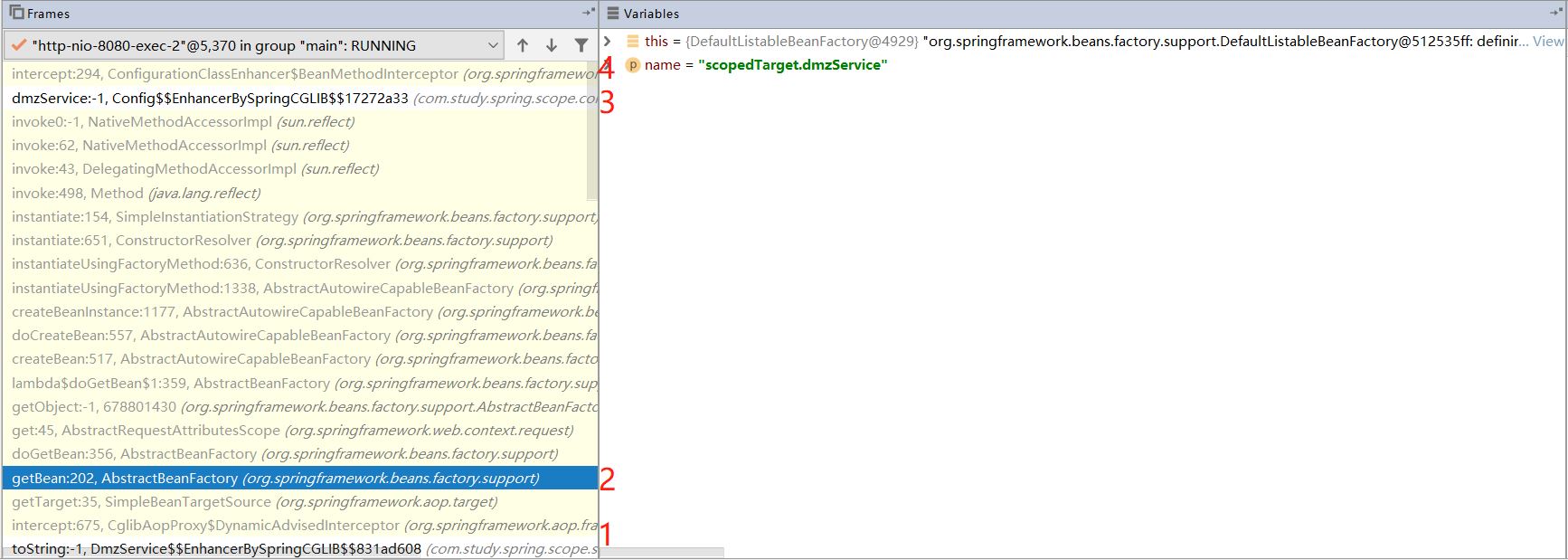Select the toString:-1 DmzService frame

[x=216, y=549]
